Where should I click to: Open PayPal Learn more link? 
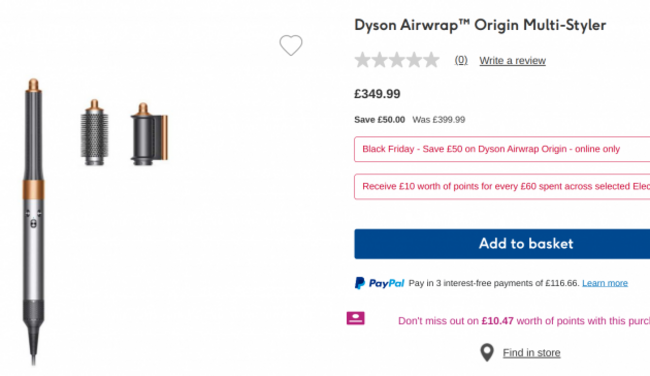[605, 283]
